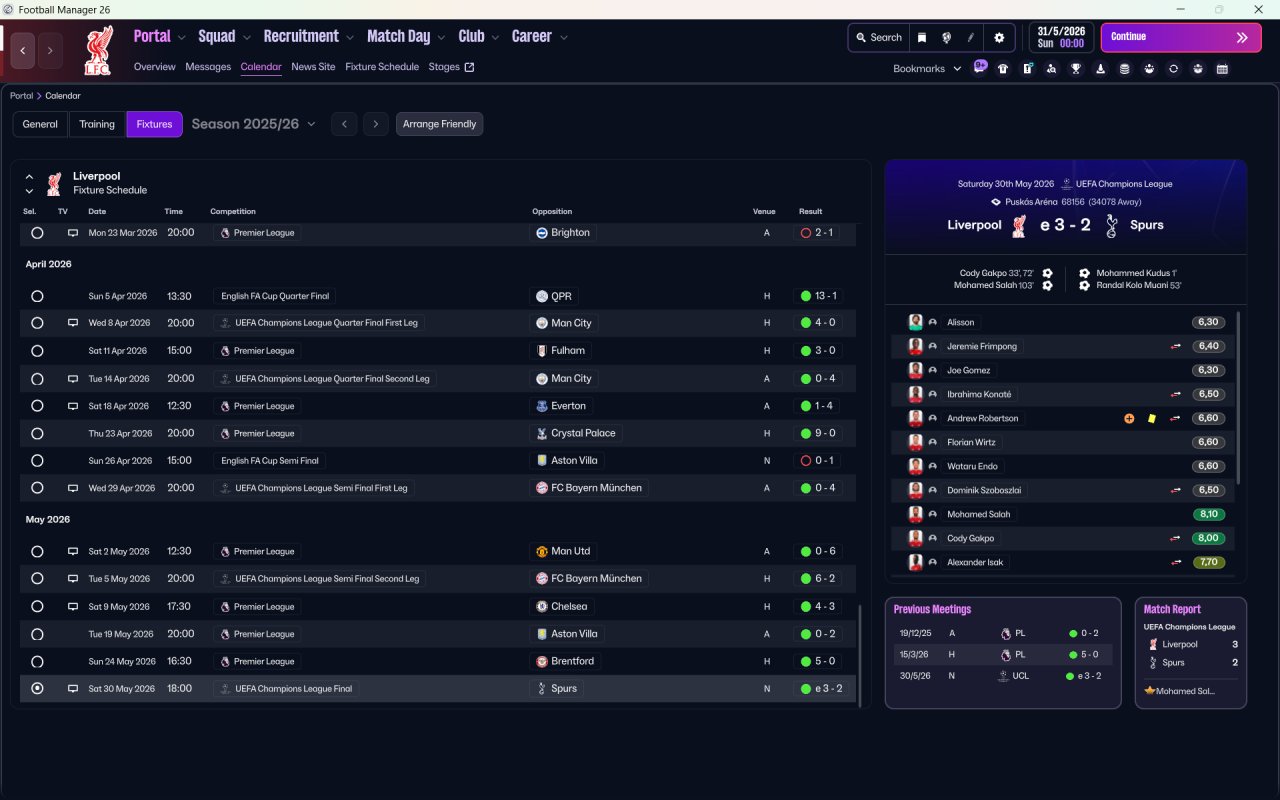Go to next season with right arrow
The height and width of the screenshot is (800, 1280).
click(376, 124)
